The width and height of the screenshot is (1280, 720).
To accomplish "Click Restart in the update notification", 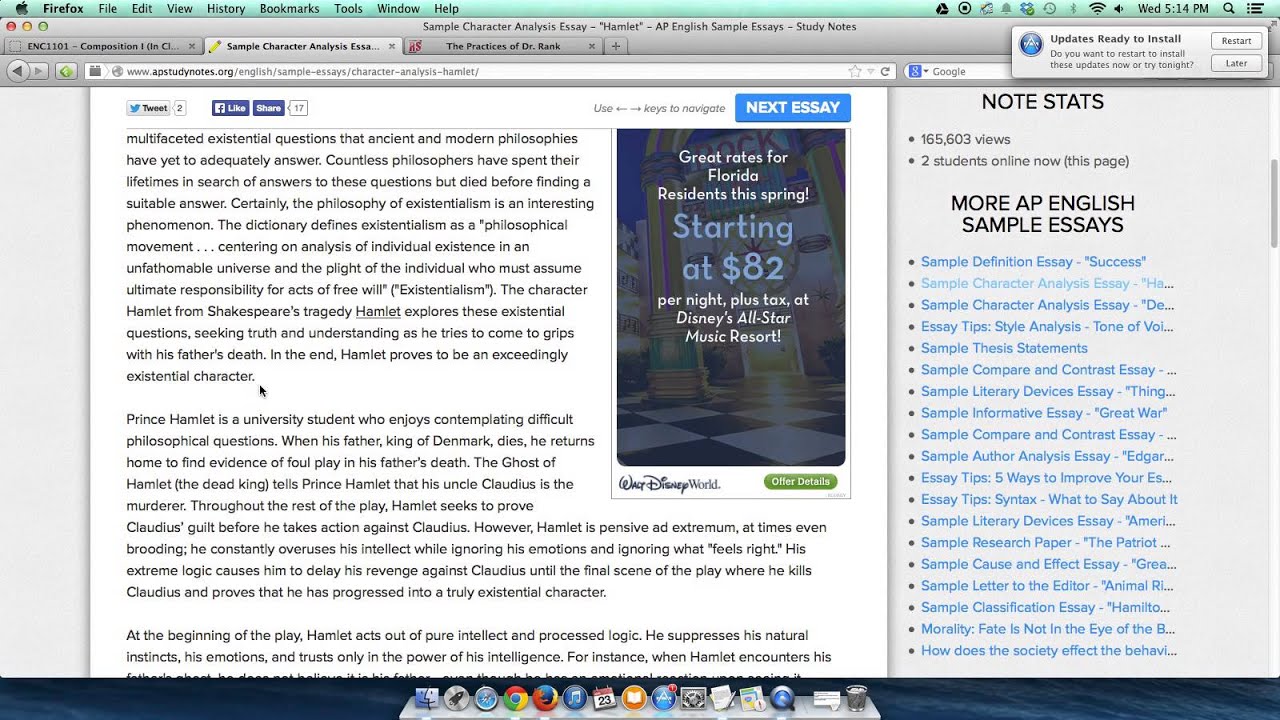I will [x=1236, y=41].
